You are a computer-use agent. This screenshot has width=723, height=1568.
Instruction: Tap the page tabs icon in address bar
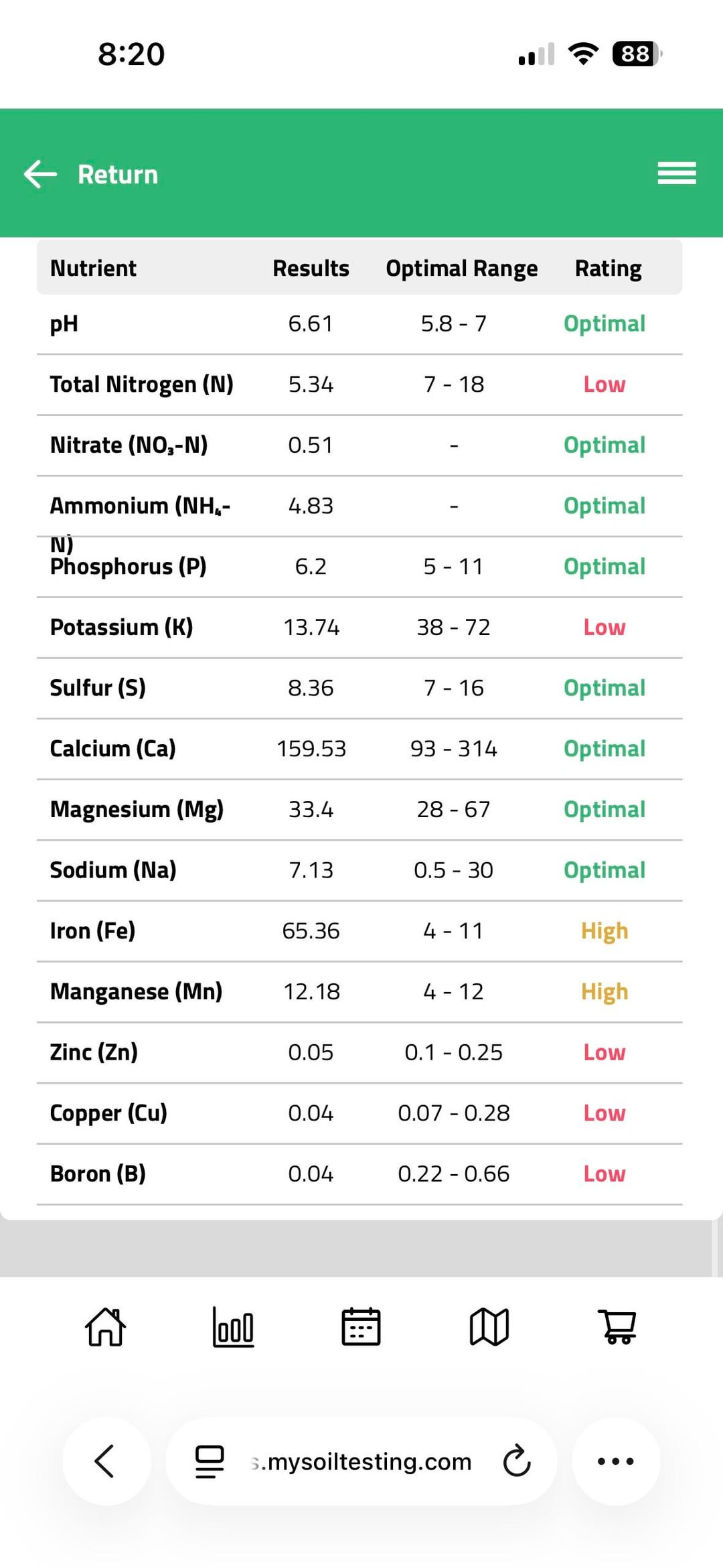click(209, 1462)
